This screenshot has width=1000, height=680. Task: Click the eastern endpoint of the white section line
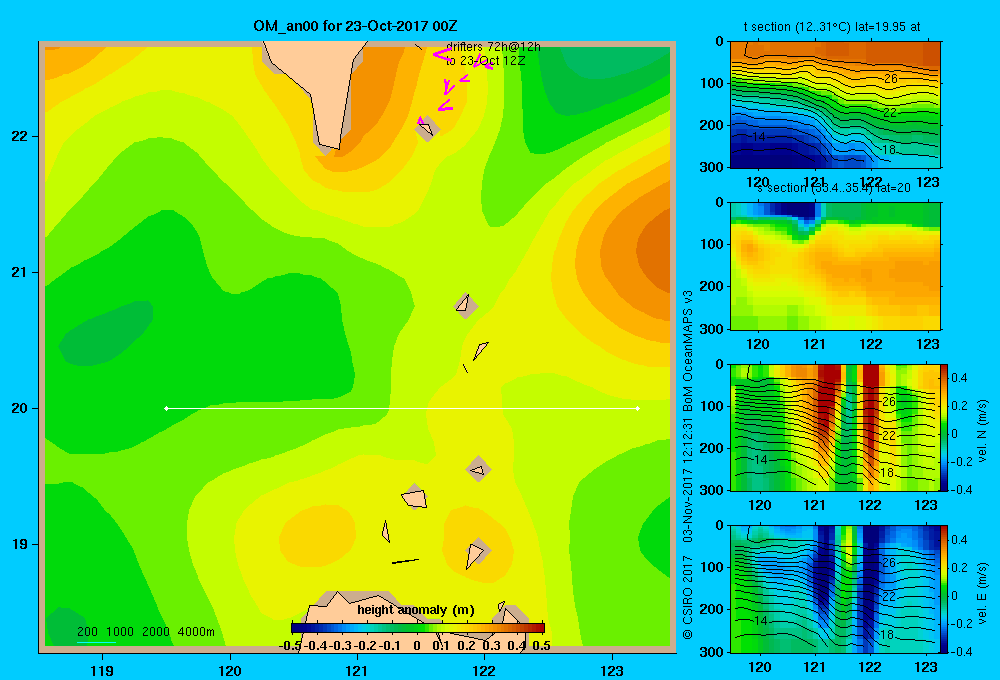pos(638,408)
